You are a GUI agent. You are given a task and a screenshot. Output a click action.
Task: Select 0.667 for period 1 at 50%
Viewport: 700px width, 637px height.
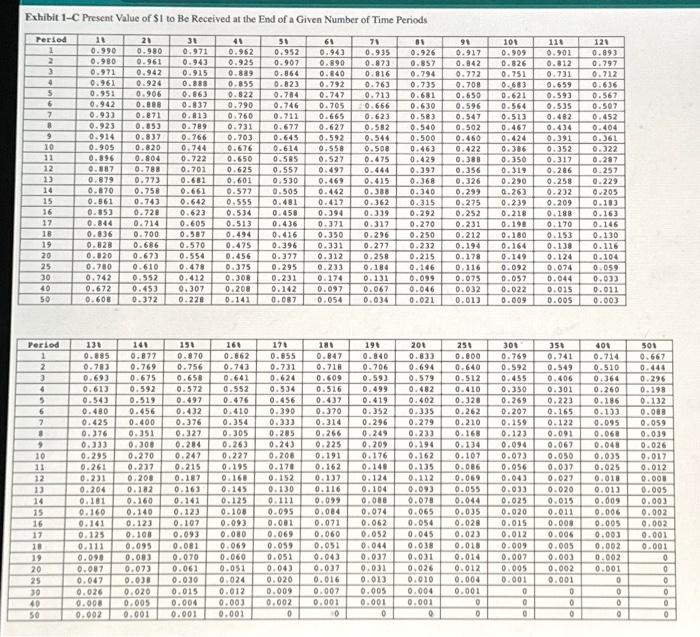point(653,357)
